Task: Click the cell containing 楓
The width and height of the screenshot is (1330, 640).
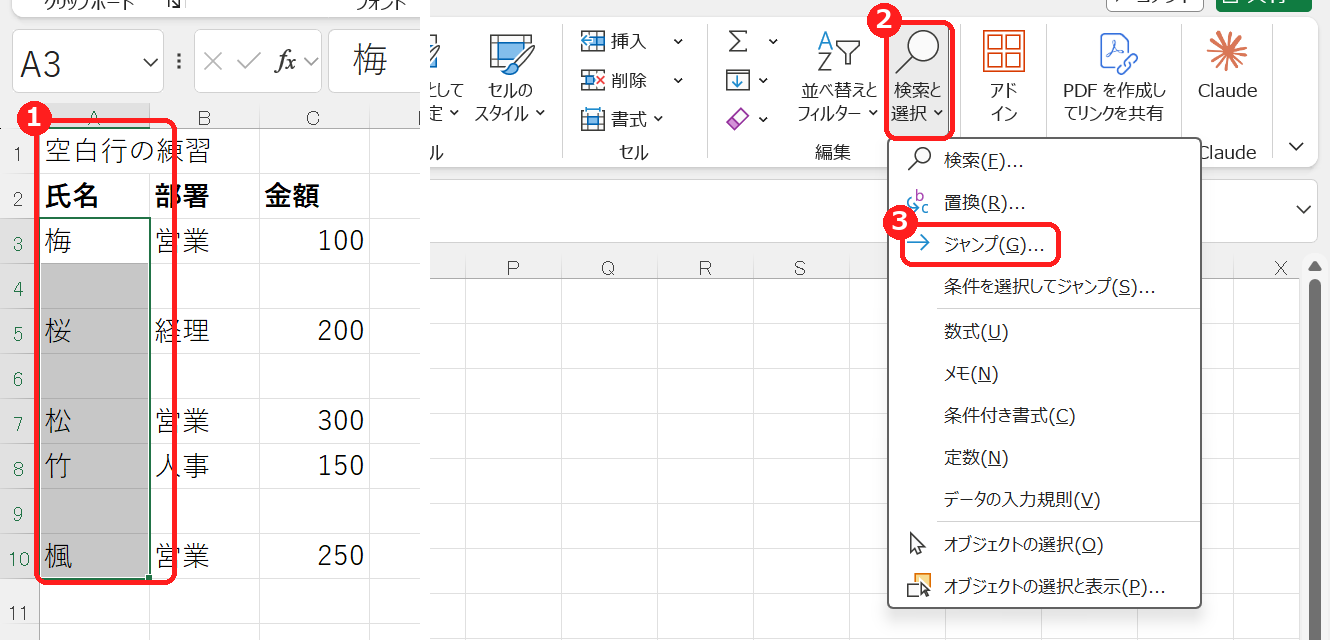Action: tap(94, 556)
